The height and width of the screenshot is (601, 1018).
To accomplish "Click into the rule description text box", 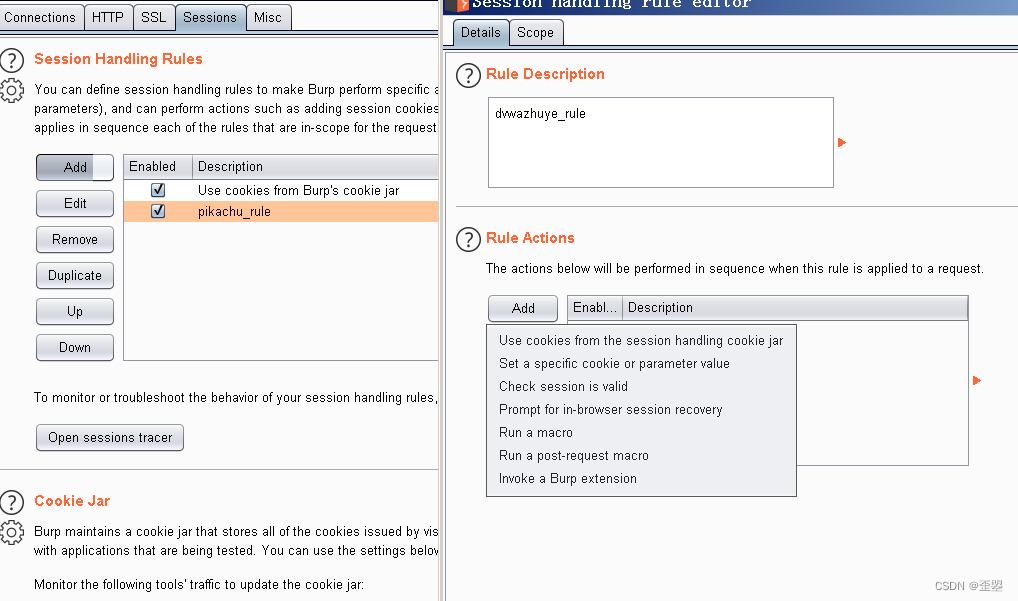I will click(661, 143).
